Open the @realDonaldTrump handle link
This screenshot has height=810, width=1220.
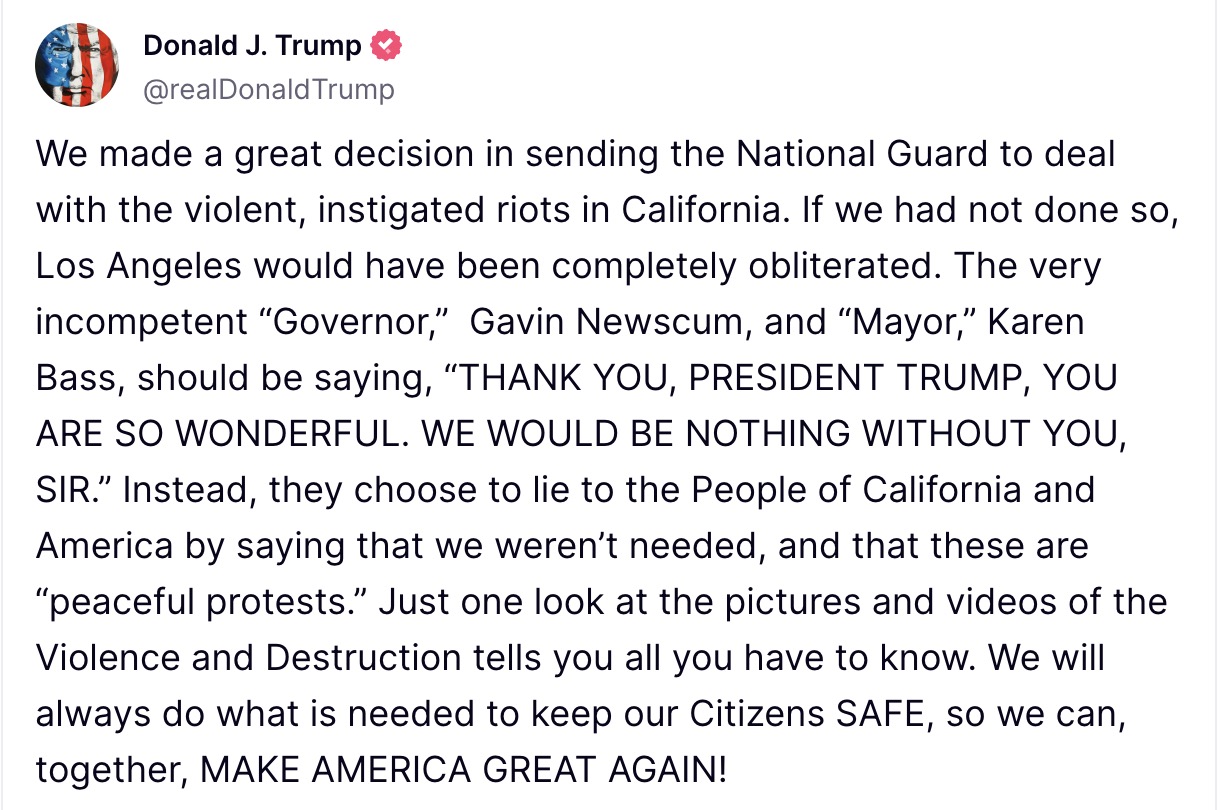[x=269, y=90]
